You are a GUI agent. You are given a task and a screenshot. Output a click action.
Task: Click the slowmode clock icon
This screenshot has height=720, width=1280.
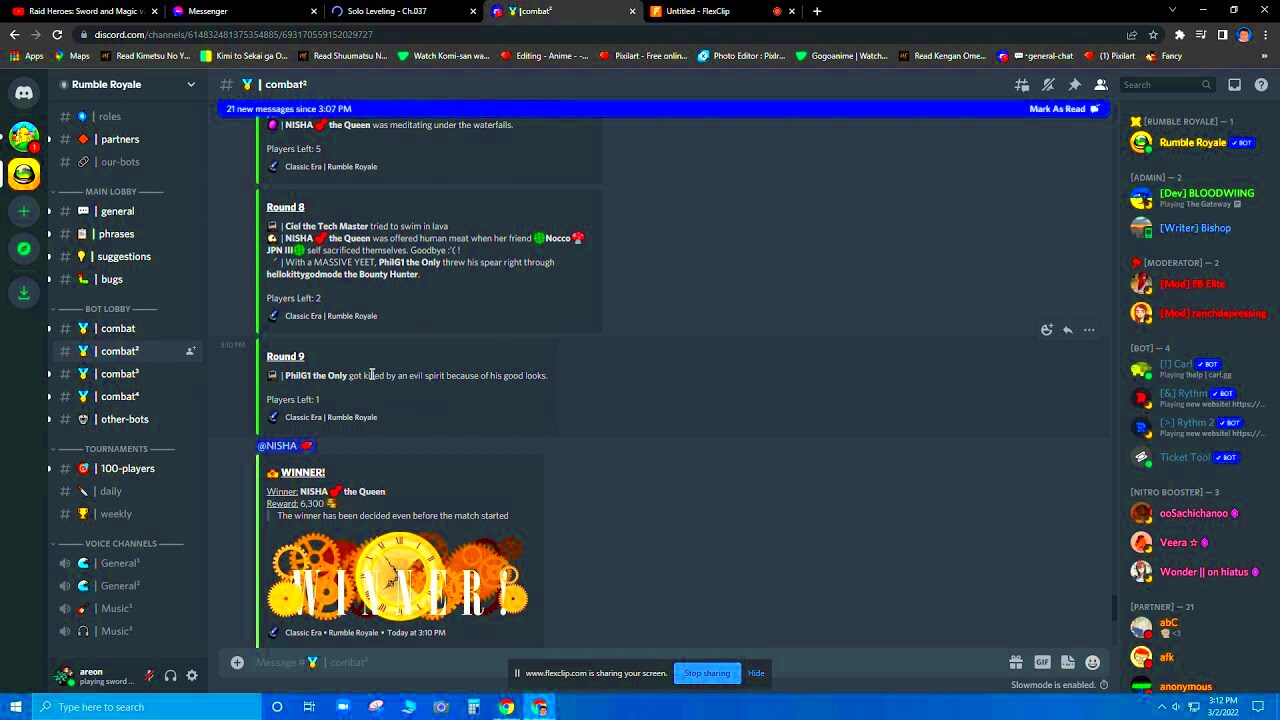1104,685
